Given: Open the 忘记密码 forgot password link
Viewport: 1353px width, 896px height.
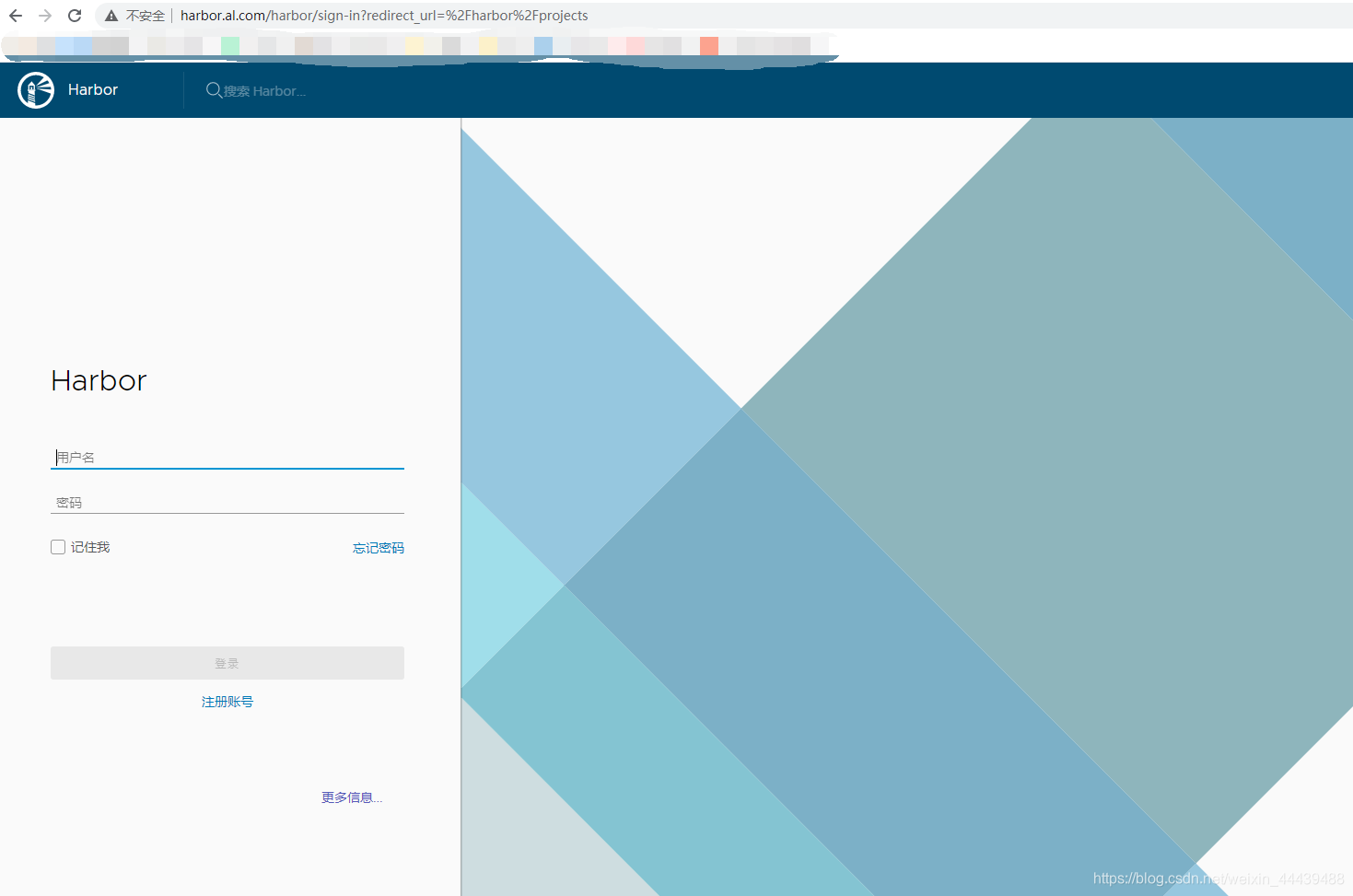Looking at the screenshot, I should pos(379,548).
